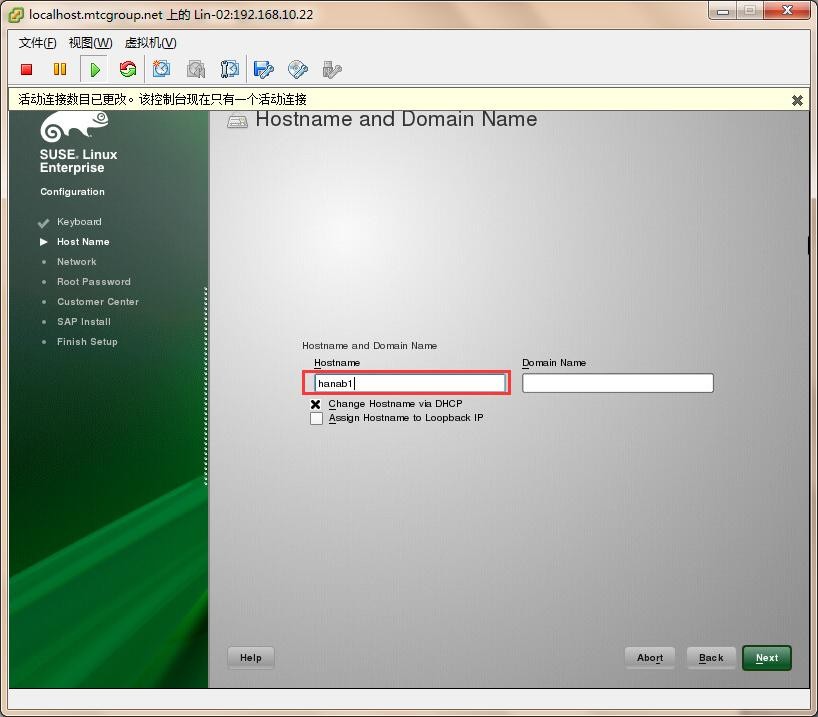Image resolution: width=818 pixels, height=717 pixels.
Task: Close the VM console window
Action: click(787, 10)
